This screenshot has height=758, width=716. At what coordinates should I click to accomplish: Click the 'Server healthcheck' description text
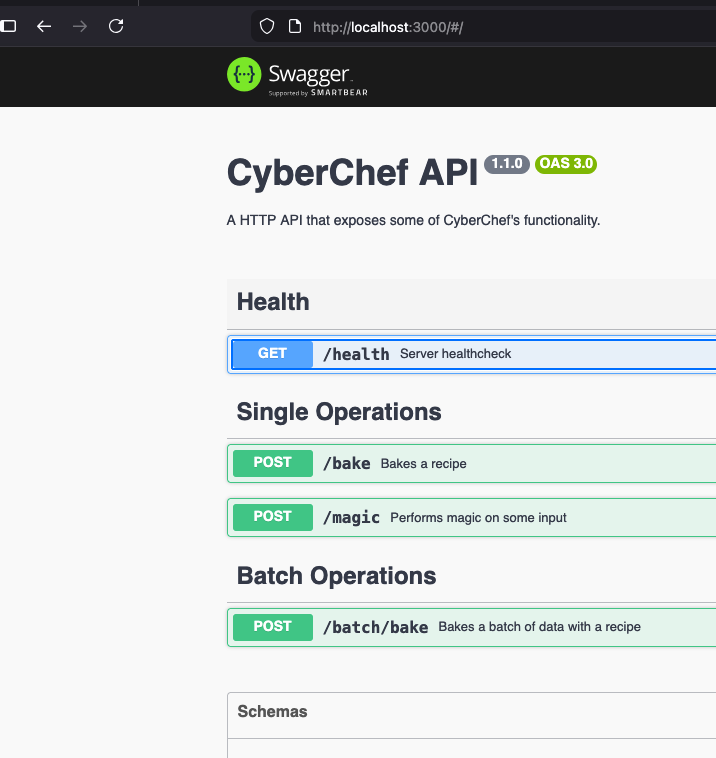[x=455, y=354]
